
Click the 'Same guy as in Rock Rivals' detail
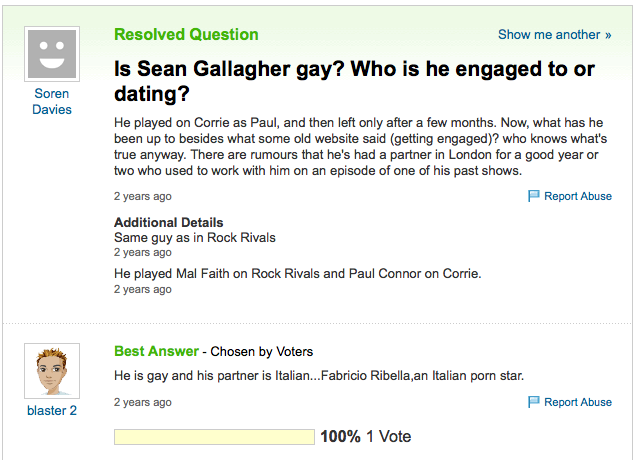click(194, 238)
